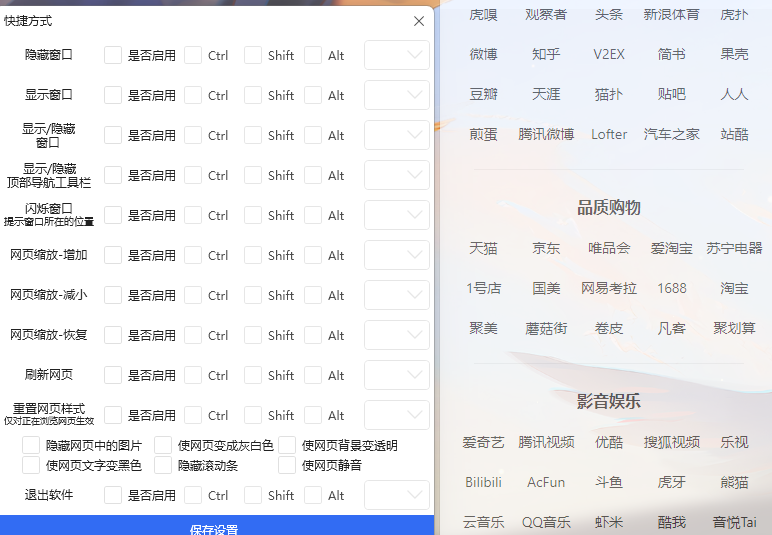This screenshot has width=772, height=535.
Task: Open the 虎牙 link
Action: pyautogui.click(x=672, y=482)
